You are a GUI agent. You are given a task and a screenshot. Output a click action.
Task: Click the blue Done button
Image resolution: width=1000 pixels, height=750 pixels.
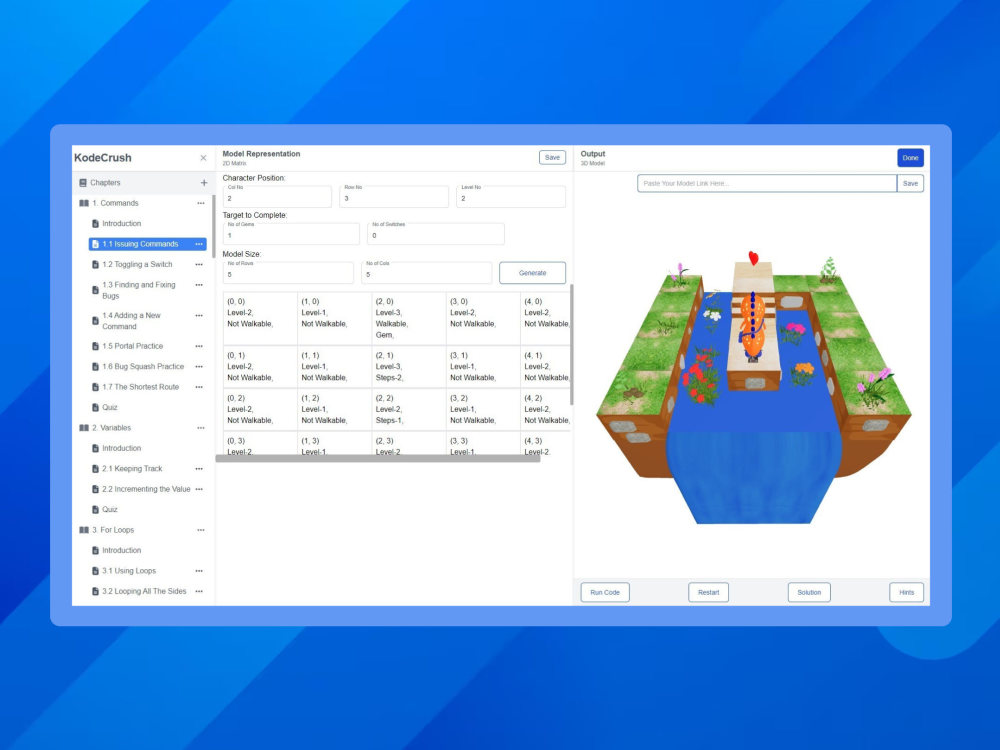tap(910, 158)
